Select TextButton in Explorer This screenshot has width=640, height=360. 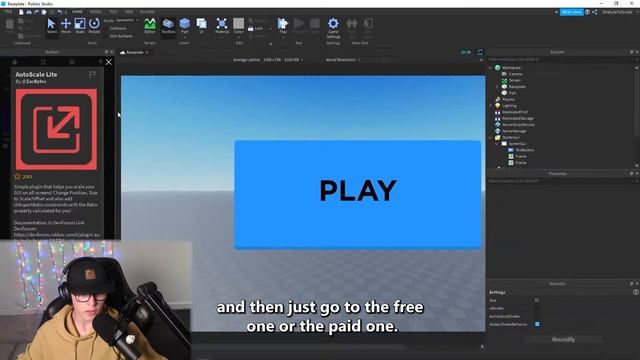524,150
